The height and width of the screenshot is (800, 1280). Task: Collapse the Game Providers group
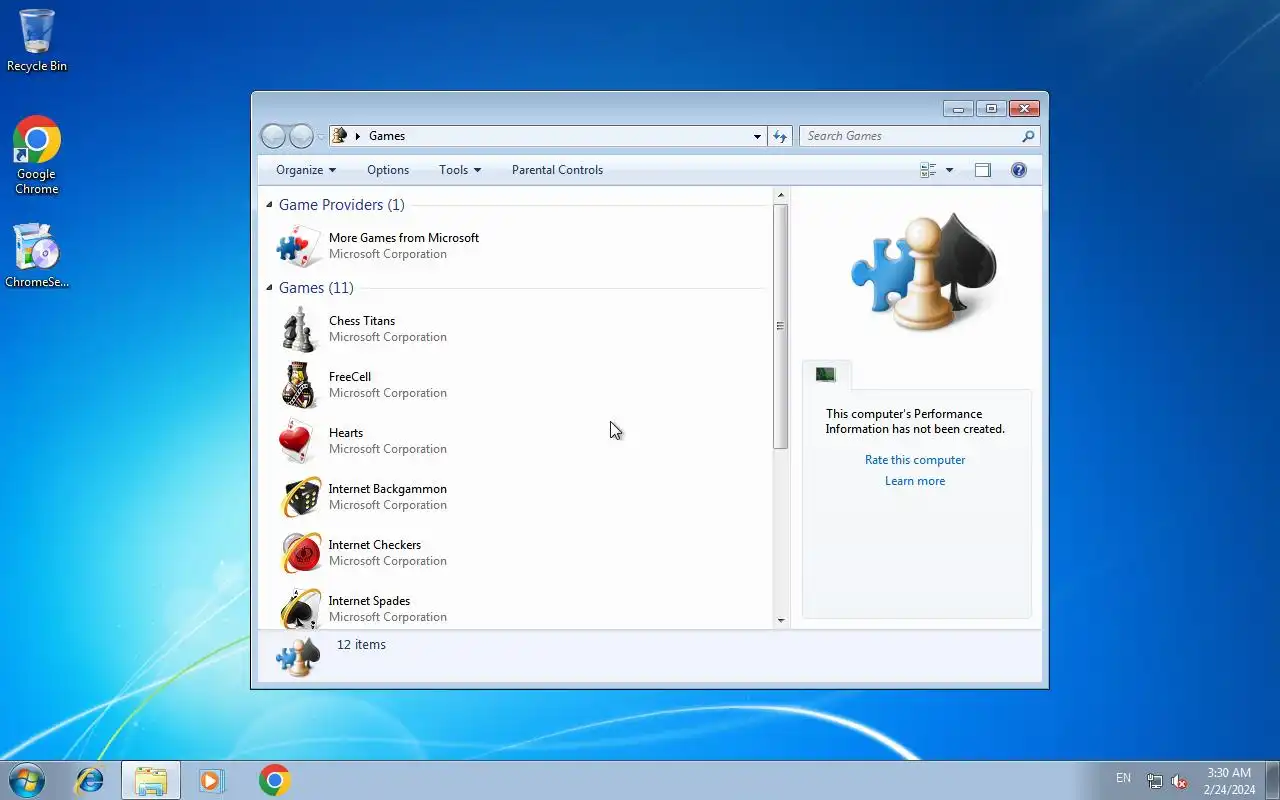269,205
